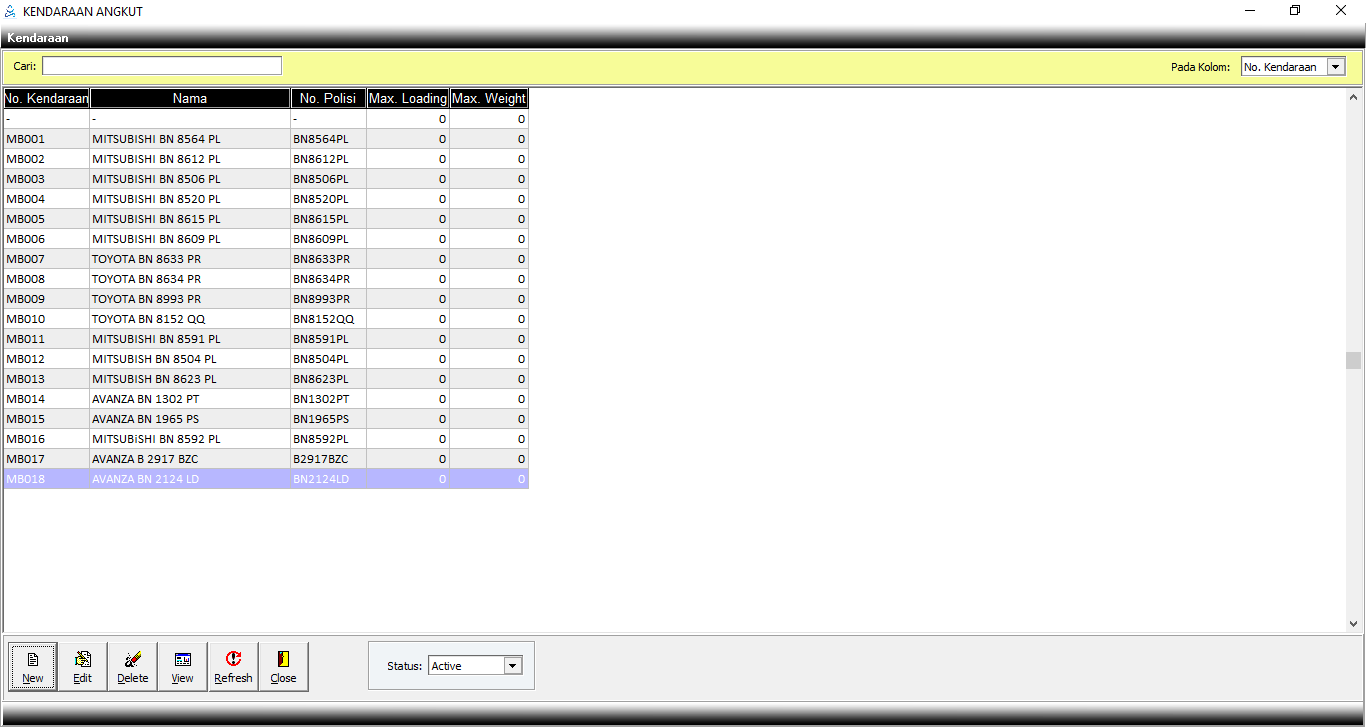Image resolution: width=1366 pixels, height=728 pixels.
Task: Click the Max. Loading column header
Action: pos(407,98)
